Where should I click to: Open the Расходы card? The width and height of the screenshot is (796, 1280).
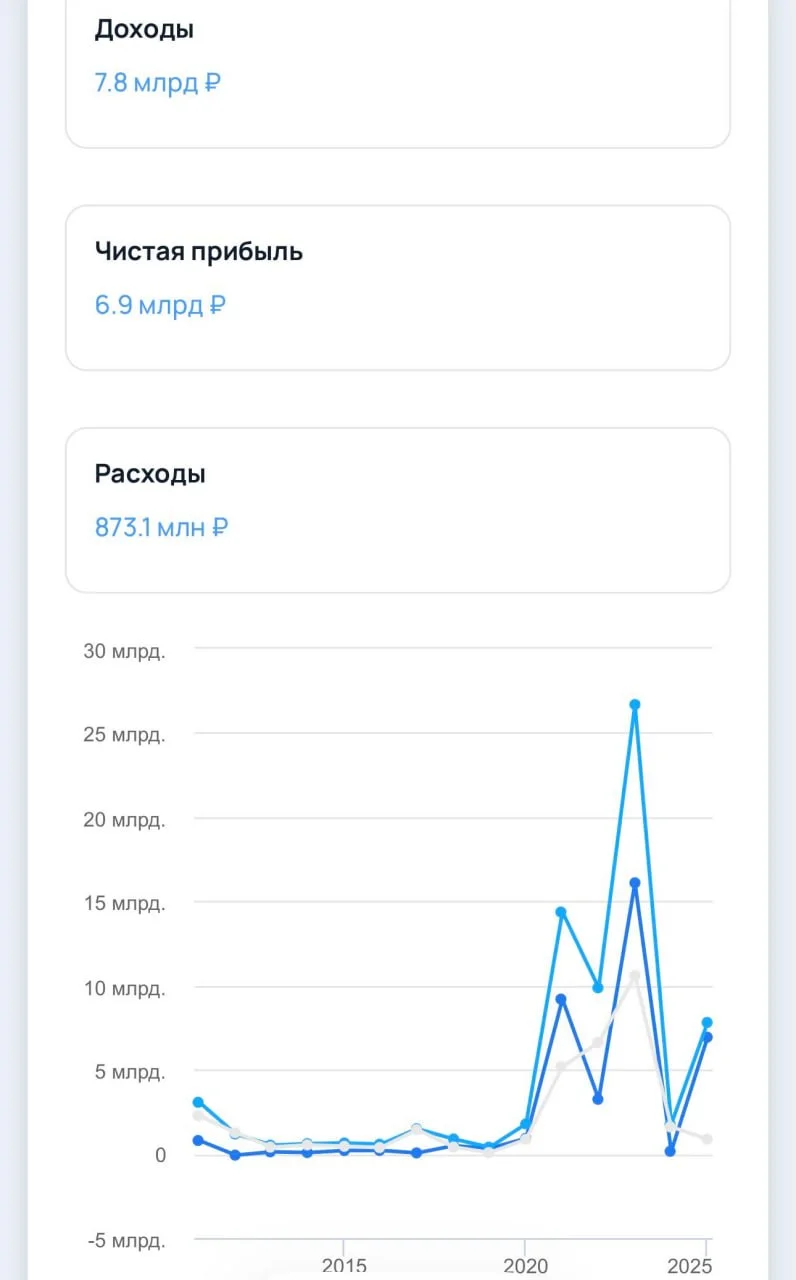398,510
